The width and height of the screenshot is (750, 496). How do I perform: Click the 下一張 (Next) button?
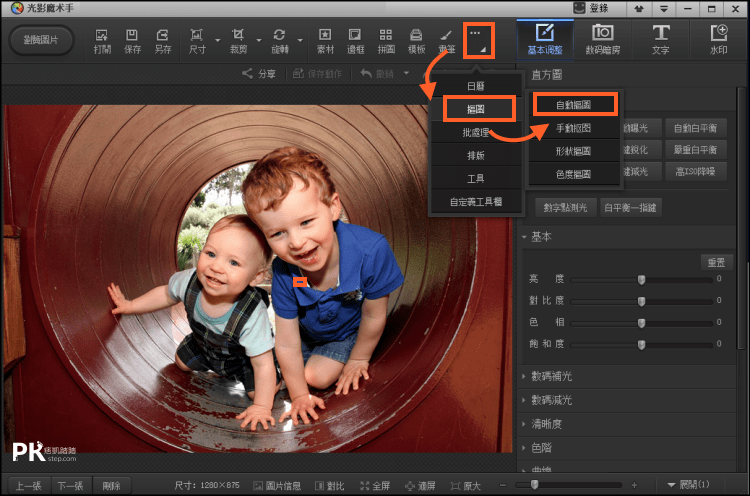71,486
